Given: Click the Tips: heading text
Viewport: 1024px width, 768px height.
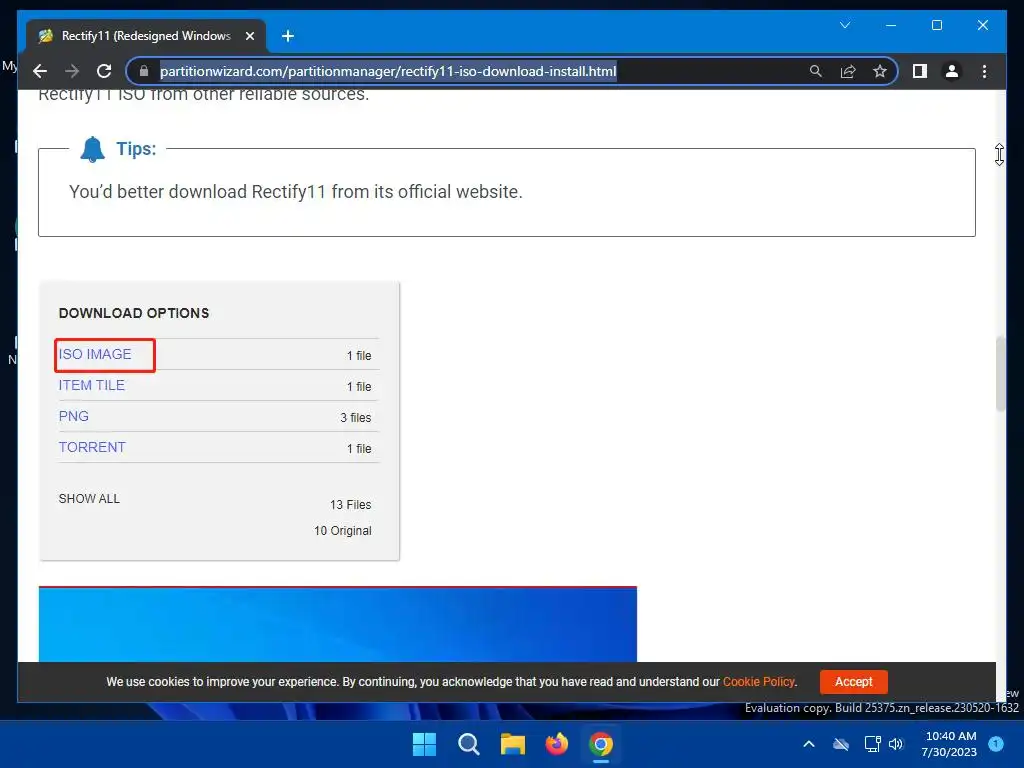Looking at the screenshot, I should coord(136,149).
